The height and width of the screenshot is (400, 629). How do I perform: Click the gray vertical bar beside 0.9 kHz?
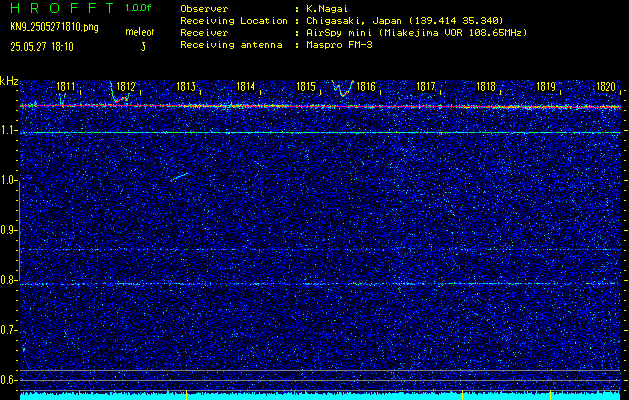click(x=19, y=230)
